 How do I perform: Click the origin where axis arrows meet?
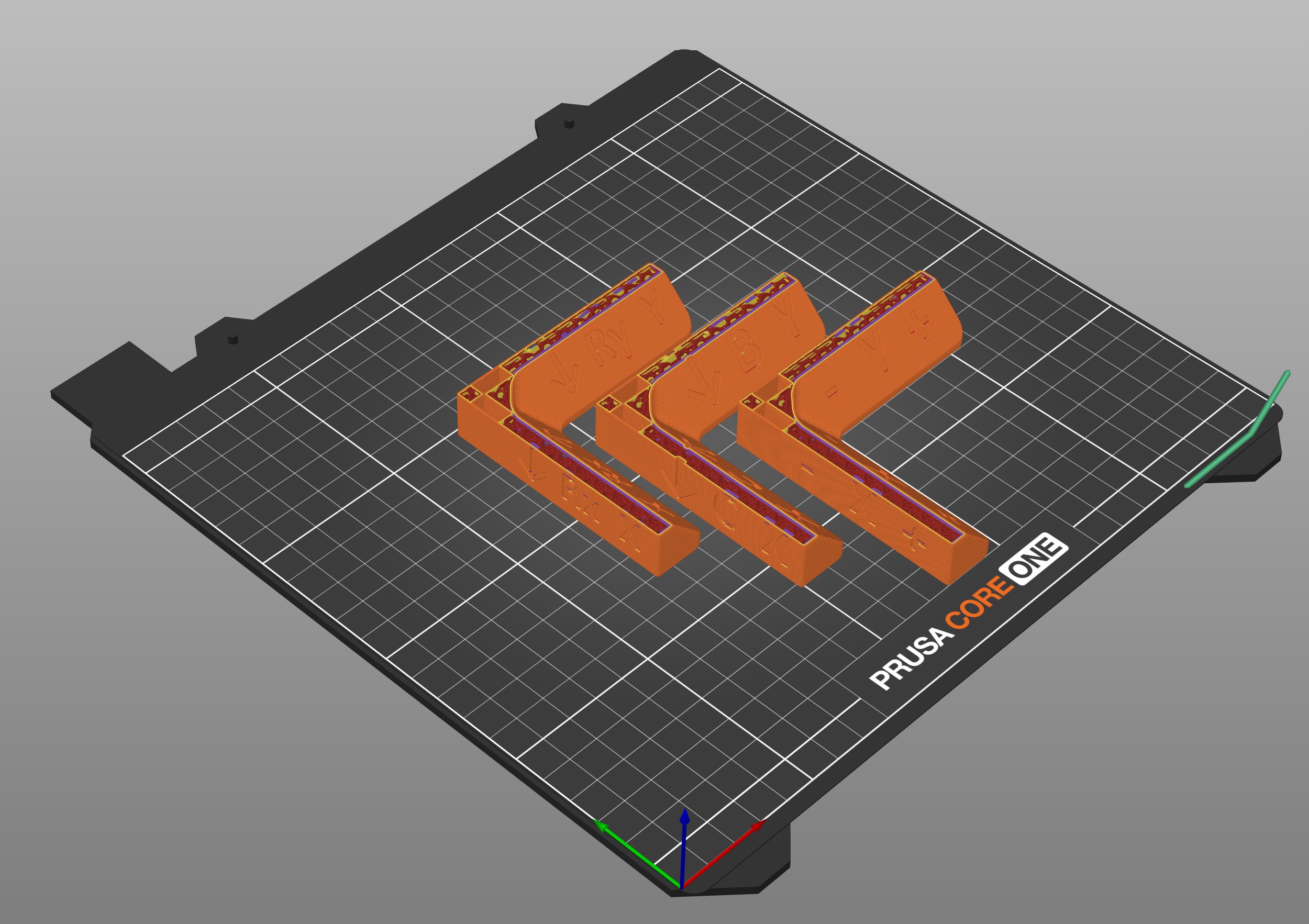[x=681, y=888]
